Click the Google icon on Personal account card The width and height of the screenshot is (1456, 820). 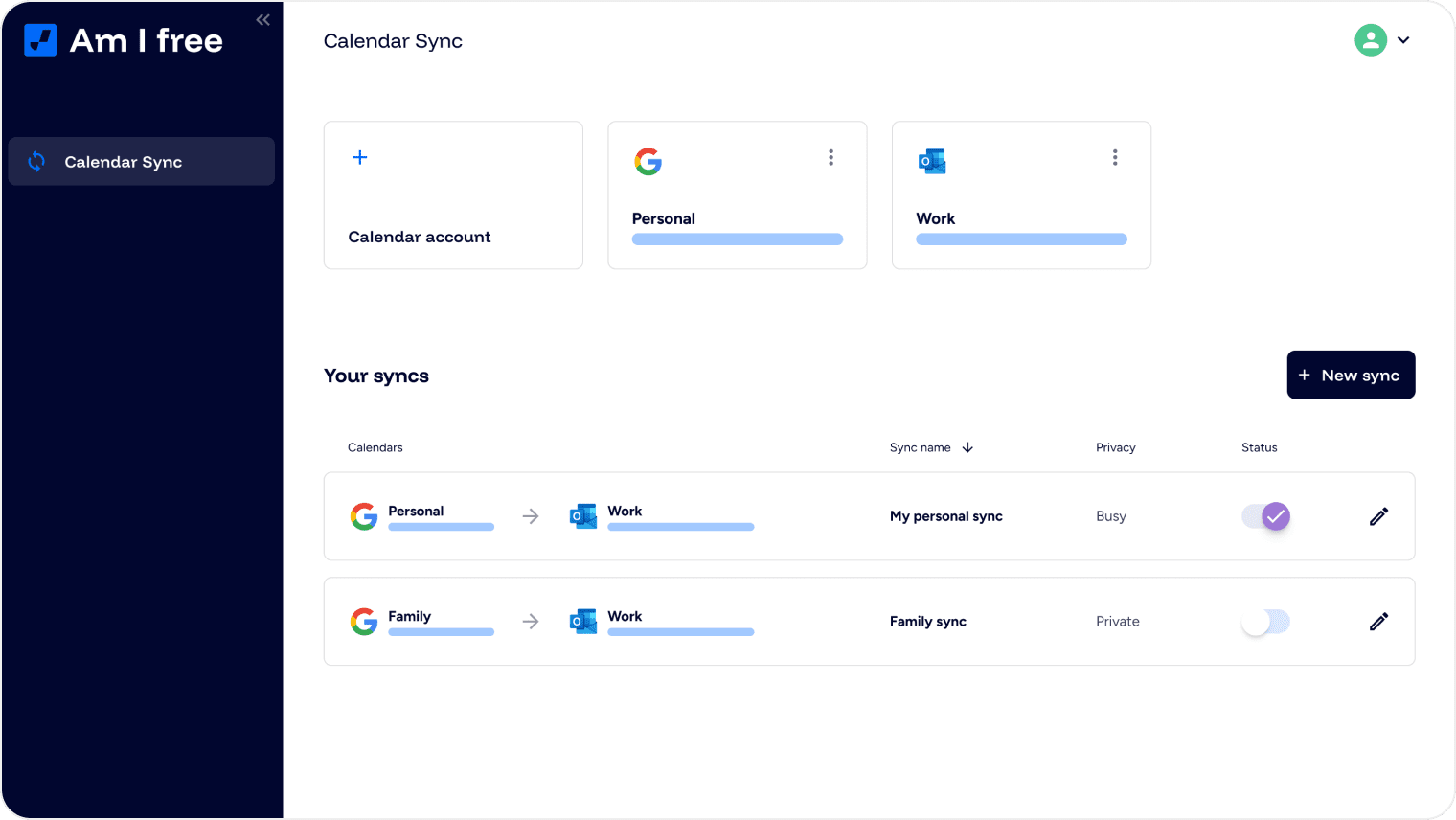pyautogui.click(x=648, y=161)
